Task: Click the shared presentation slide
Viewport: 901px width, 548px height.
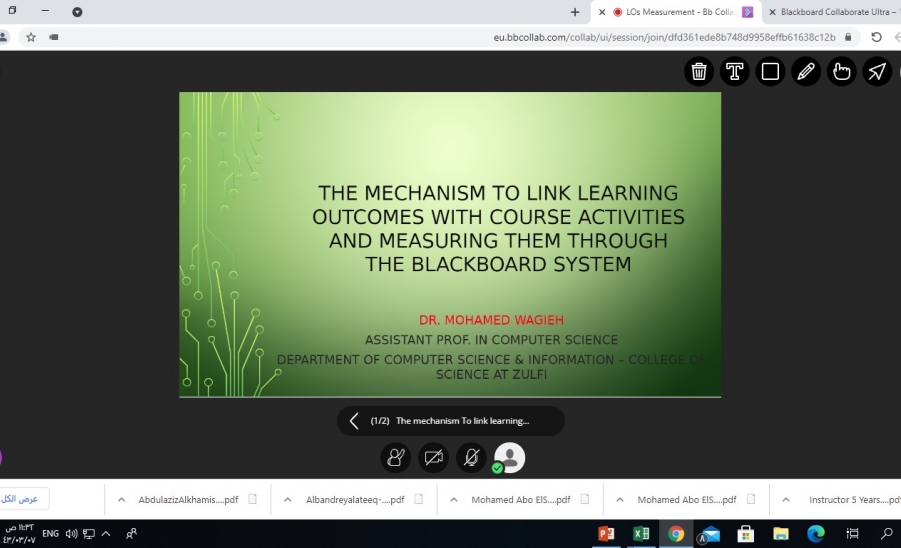Action: pyautogui.click(x=450, y=245)
